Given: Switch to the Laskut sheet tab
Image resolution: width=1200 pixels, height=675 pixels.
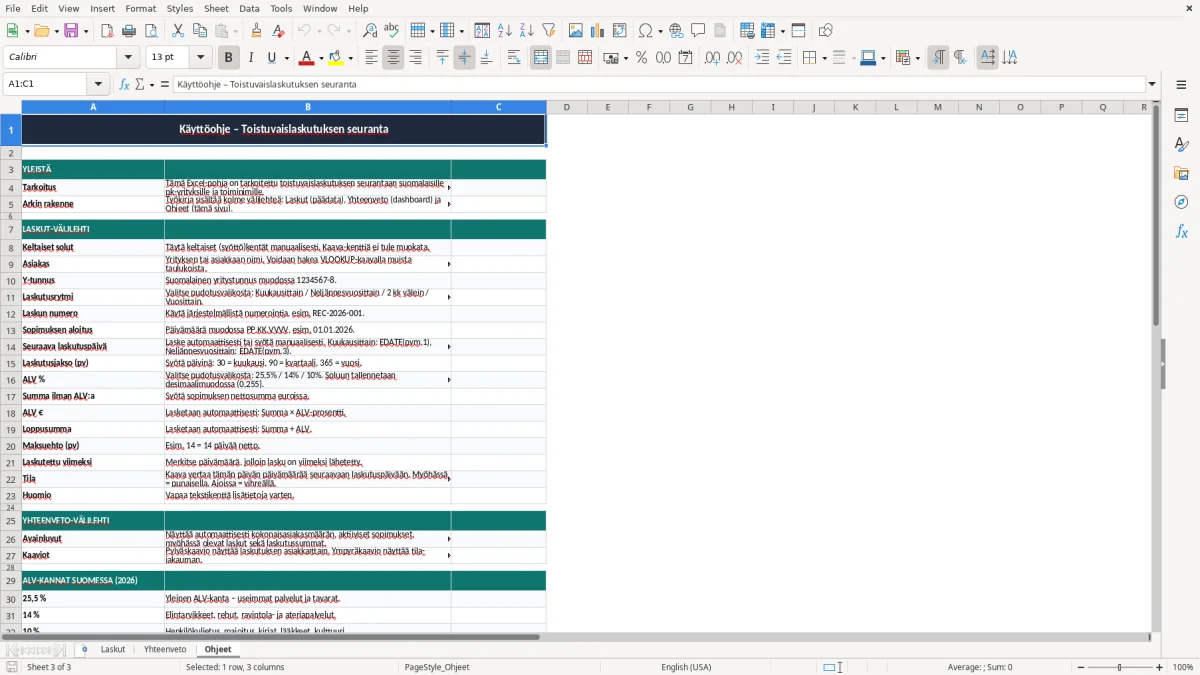Looking at the screenshot, I should pyautogui.click(x=113, y=649).
